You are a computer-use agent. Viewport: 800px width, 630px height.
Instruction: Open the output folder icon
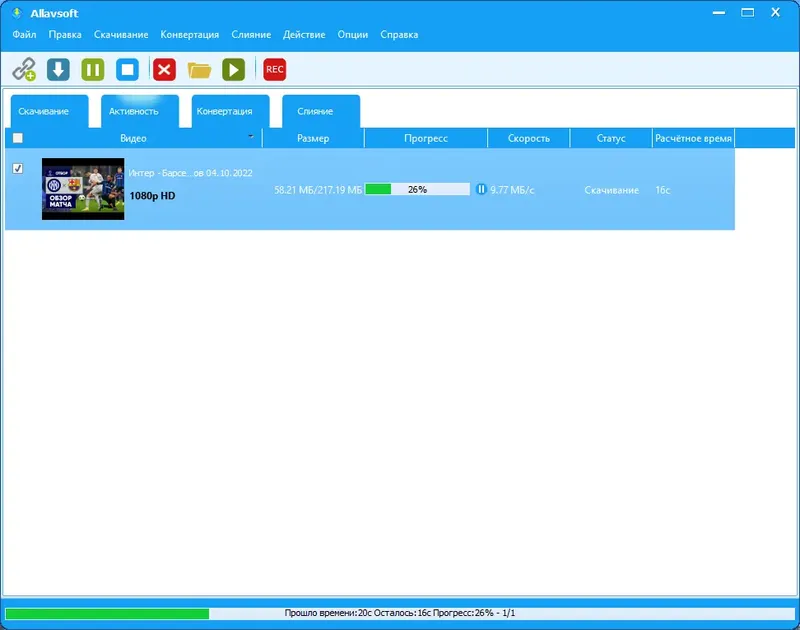[x=199, y=70]
